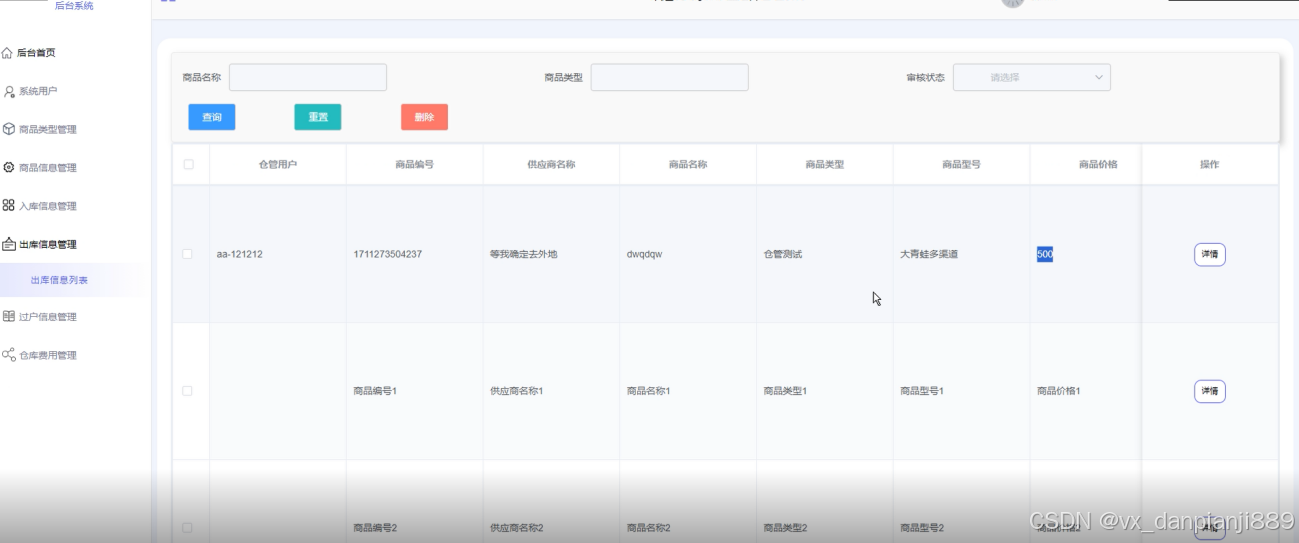The image size is (1299, 543).
Task: Click the highlighted price 500
Action: pos(1045,254)
